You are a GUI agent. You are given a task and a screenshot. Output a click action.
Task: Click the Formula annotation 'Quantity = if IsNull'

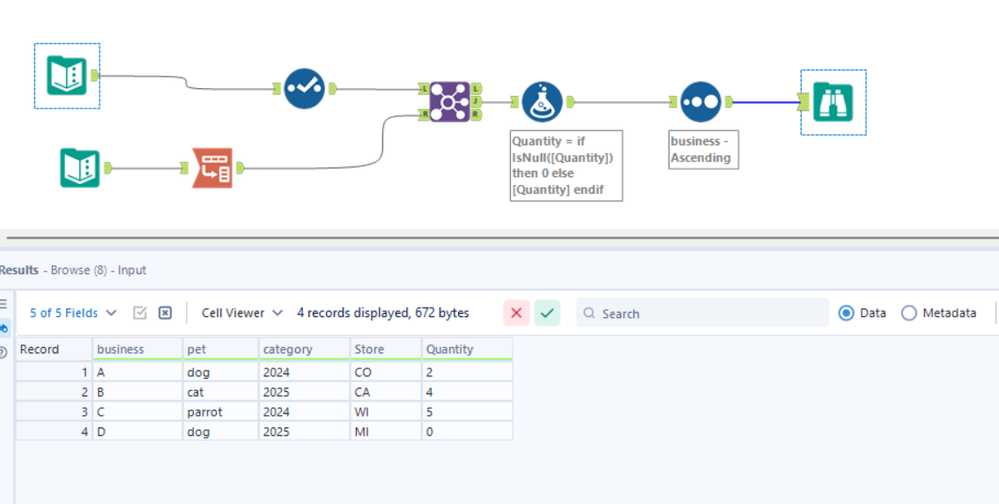pyautogui.click(x=566, y=166)
